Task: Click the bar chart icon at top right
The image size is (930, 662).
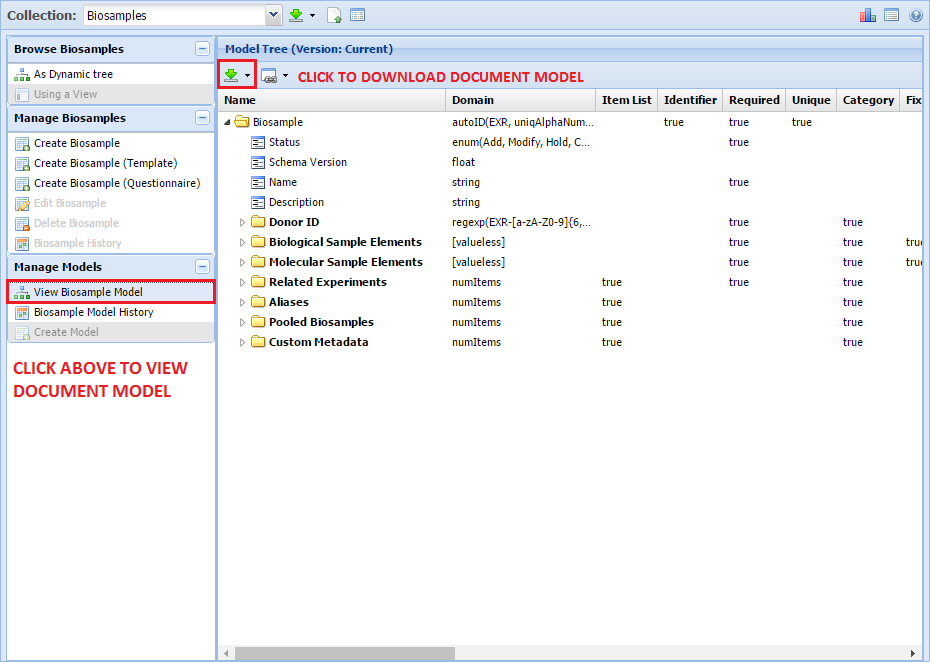Action: (868, 15)
